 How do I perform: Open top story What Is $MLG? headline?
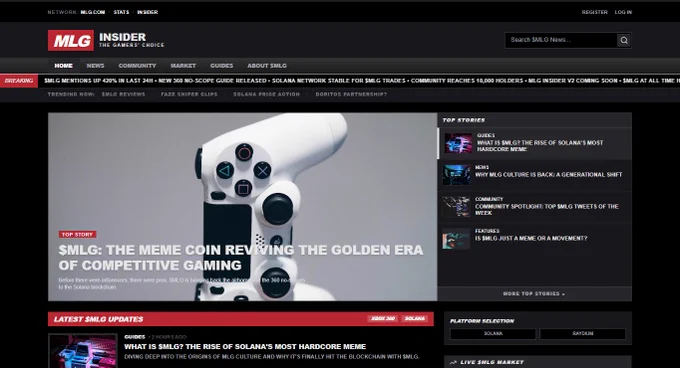tap(540, 146)
